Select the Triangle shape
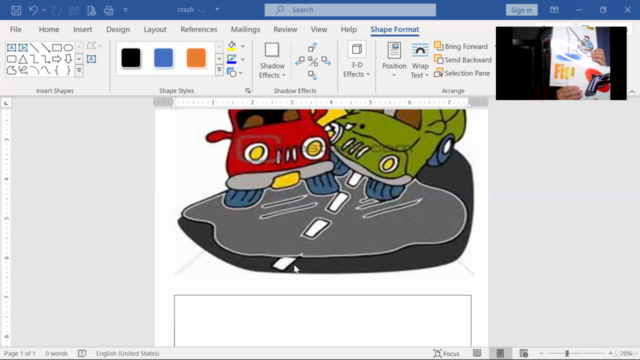 coord(23,59)
